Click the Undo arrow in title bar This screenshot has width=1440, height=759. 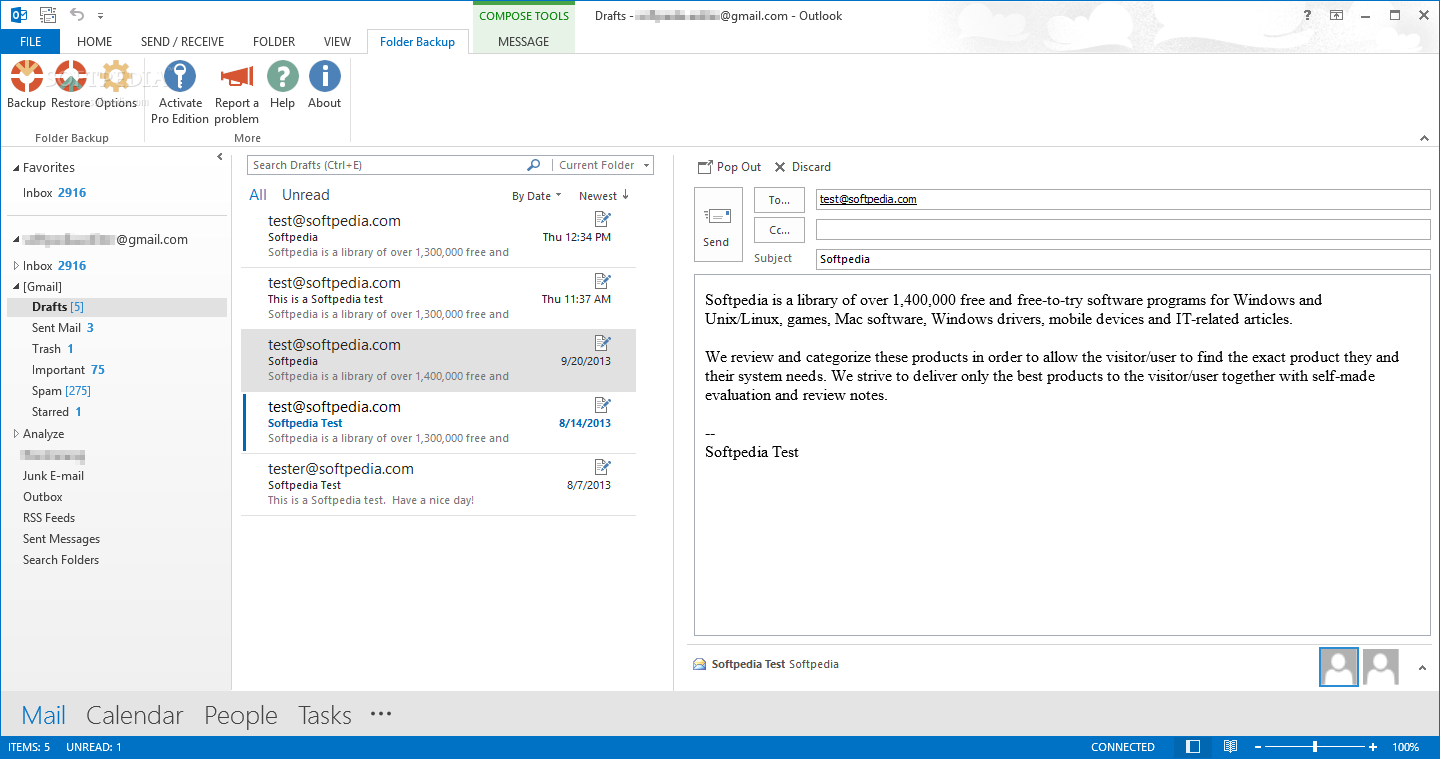tap(77, 15)
